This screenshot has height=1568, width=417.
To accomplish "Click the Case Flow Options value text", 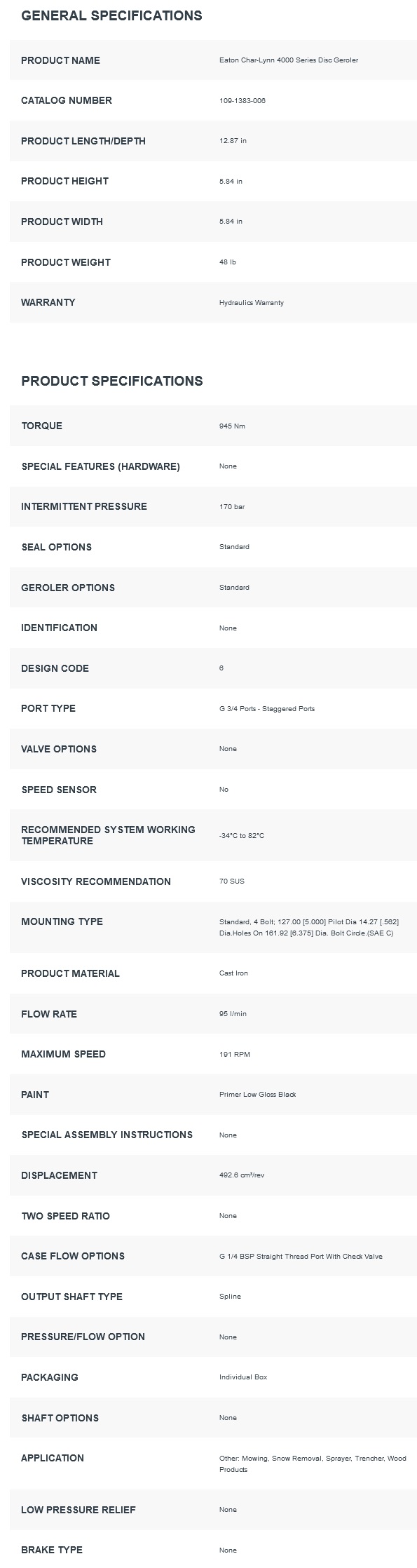I will click(301, 1257).
